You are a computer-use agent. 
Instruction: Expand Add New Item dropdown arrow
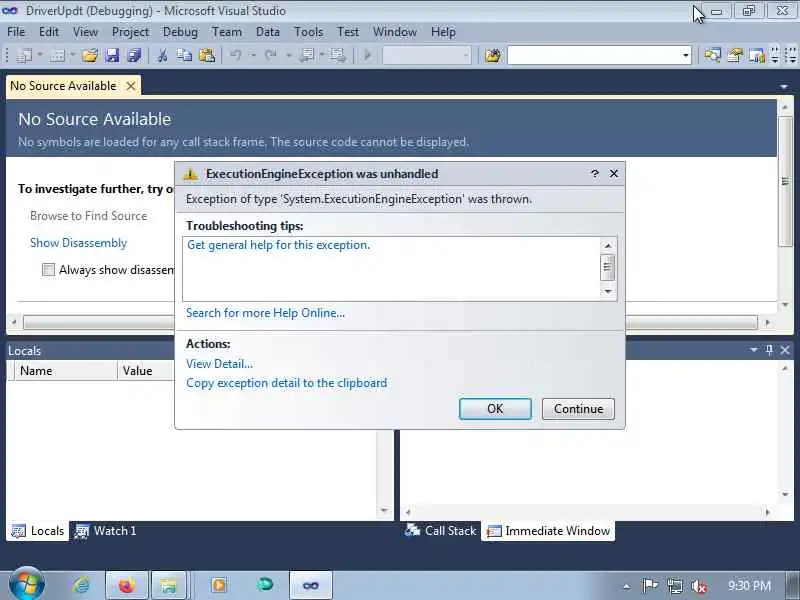[x=72, y=55]
